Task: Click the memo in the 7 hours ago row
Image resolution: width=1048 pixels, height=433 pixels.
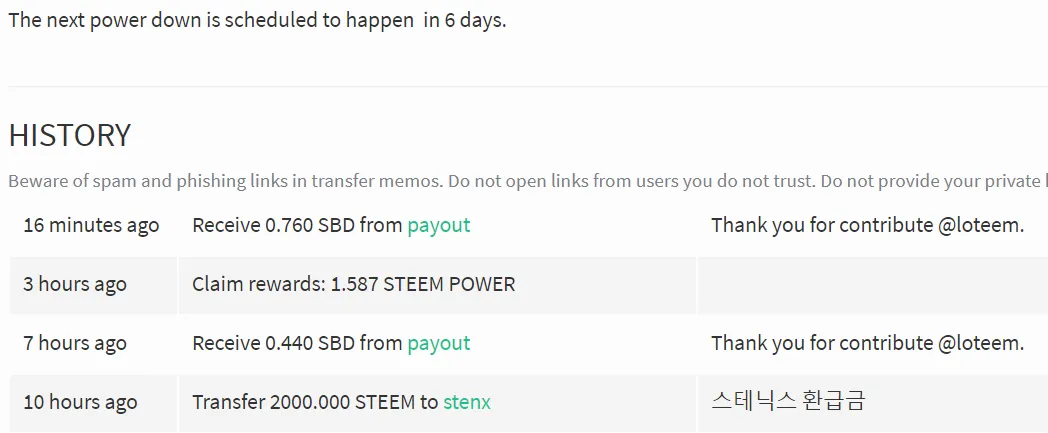Action: pos(868,343)
